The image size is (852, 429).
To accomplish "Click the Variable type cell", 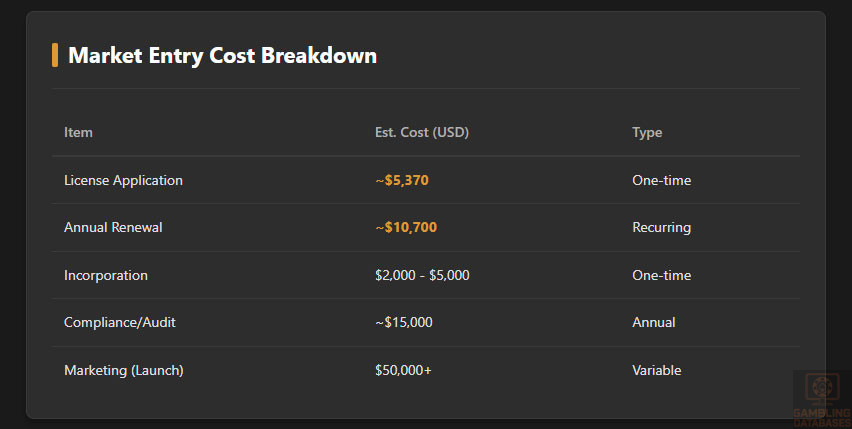I will pyautogui.click(x=656, y=370).
